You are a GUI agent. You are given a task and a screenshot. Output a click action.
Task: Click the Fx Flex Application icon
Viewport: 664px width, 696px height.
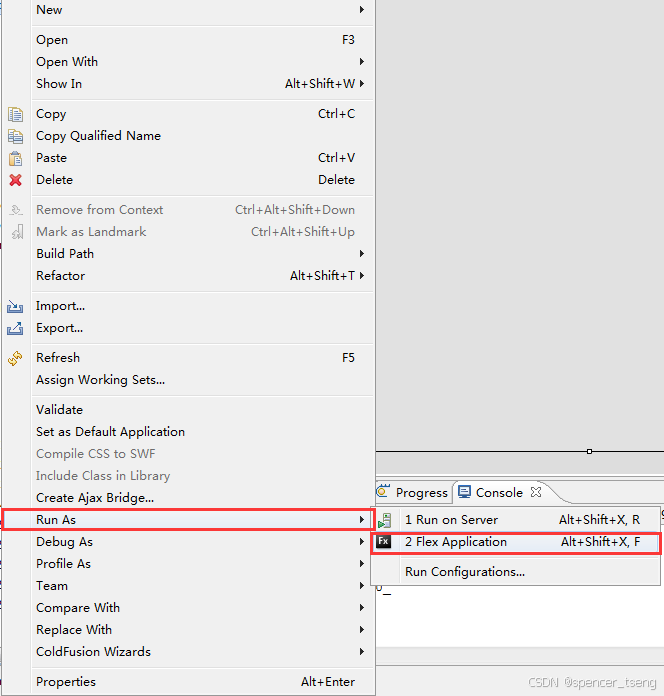point(383,542)
